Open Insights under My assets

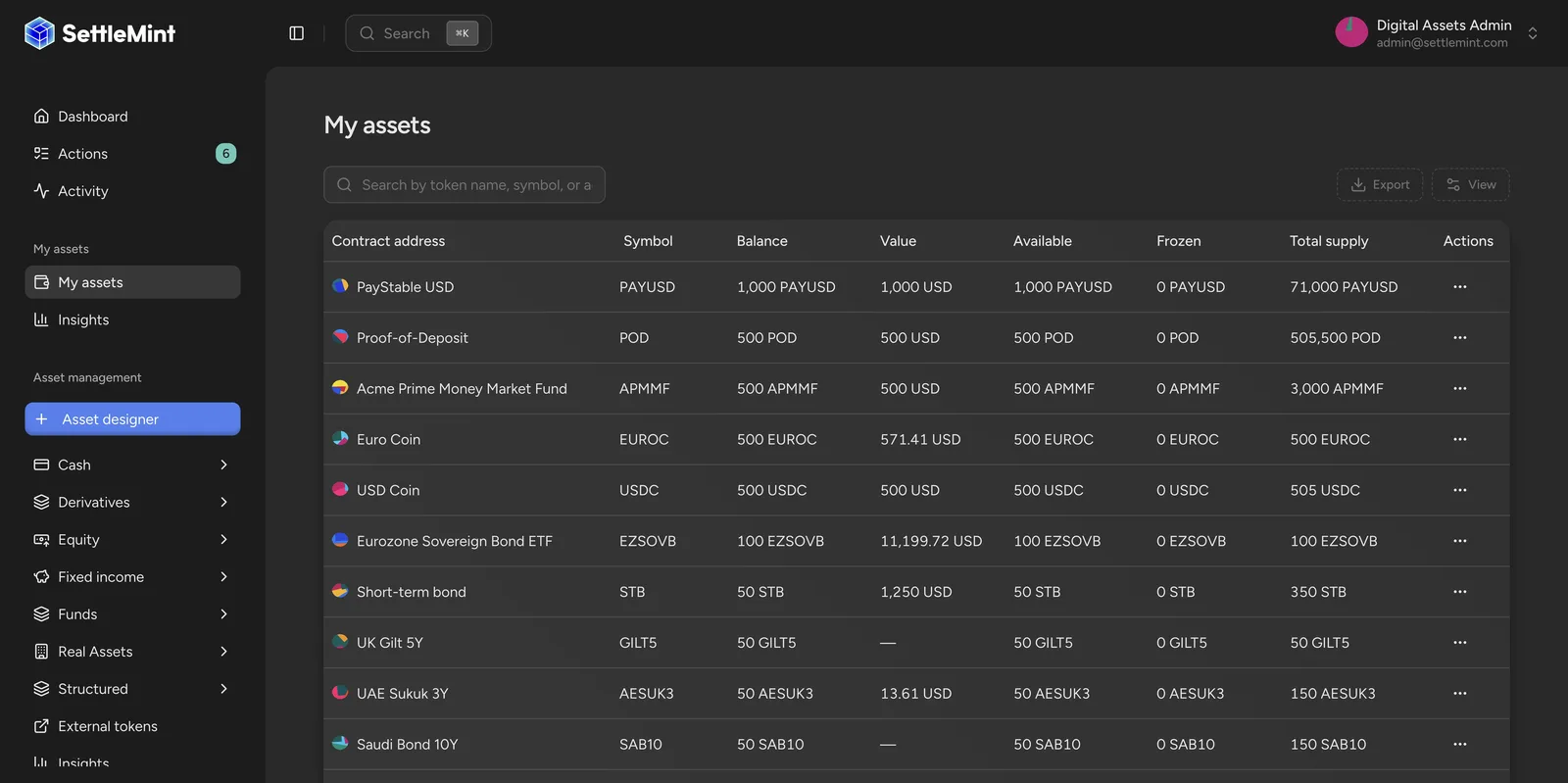coord(132,319)
